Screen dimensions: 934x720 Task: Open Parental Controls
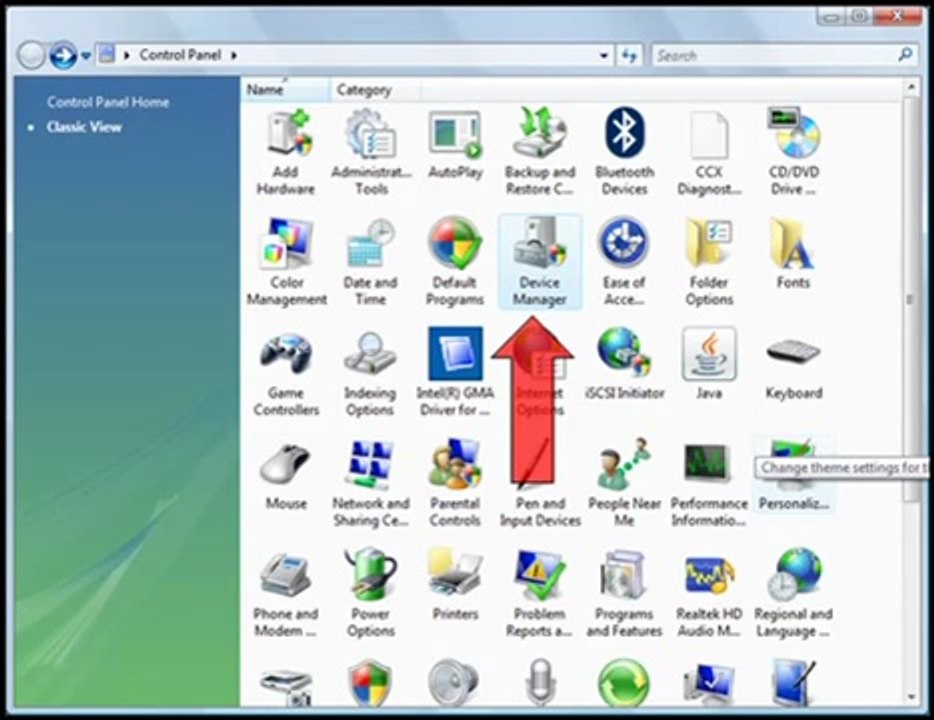pos(455,484)
